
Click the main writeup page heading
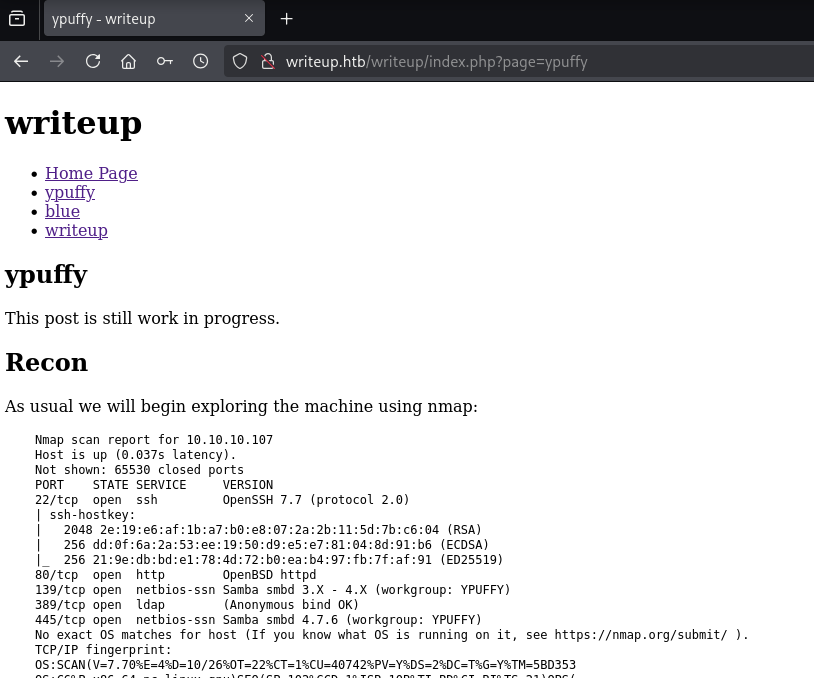tap(74, 124)
